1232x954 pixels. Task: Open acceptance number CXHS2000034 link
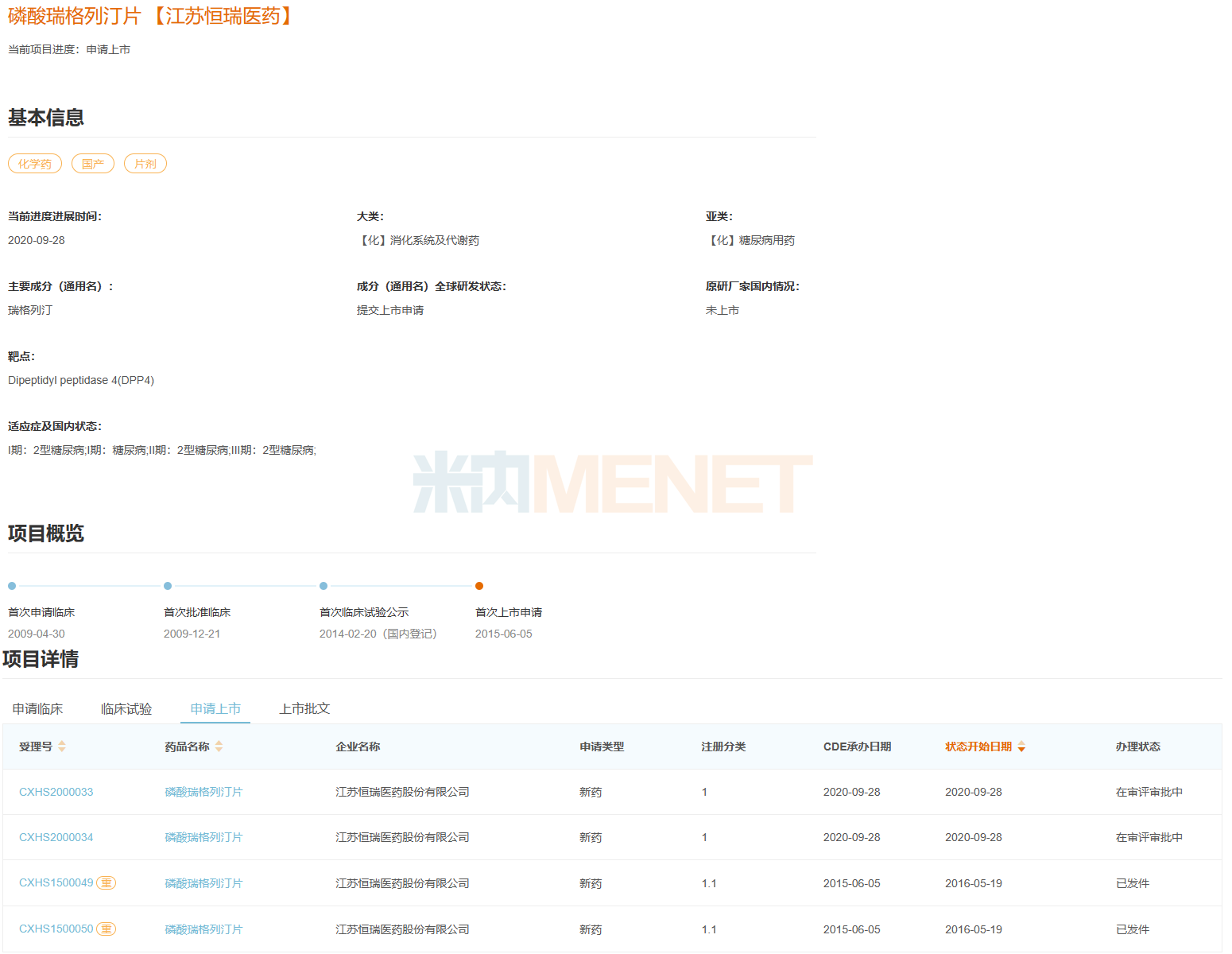(56, 838)
